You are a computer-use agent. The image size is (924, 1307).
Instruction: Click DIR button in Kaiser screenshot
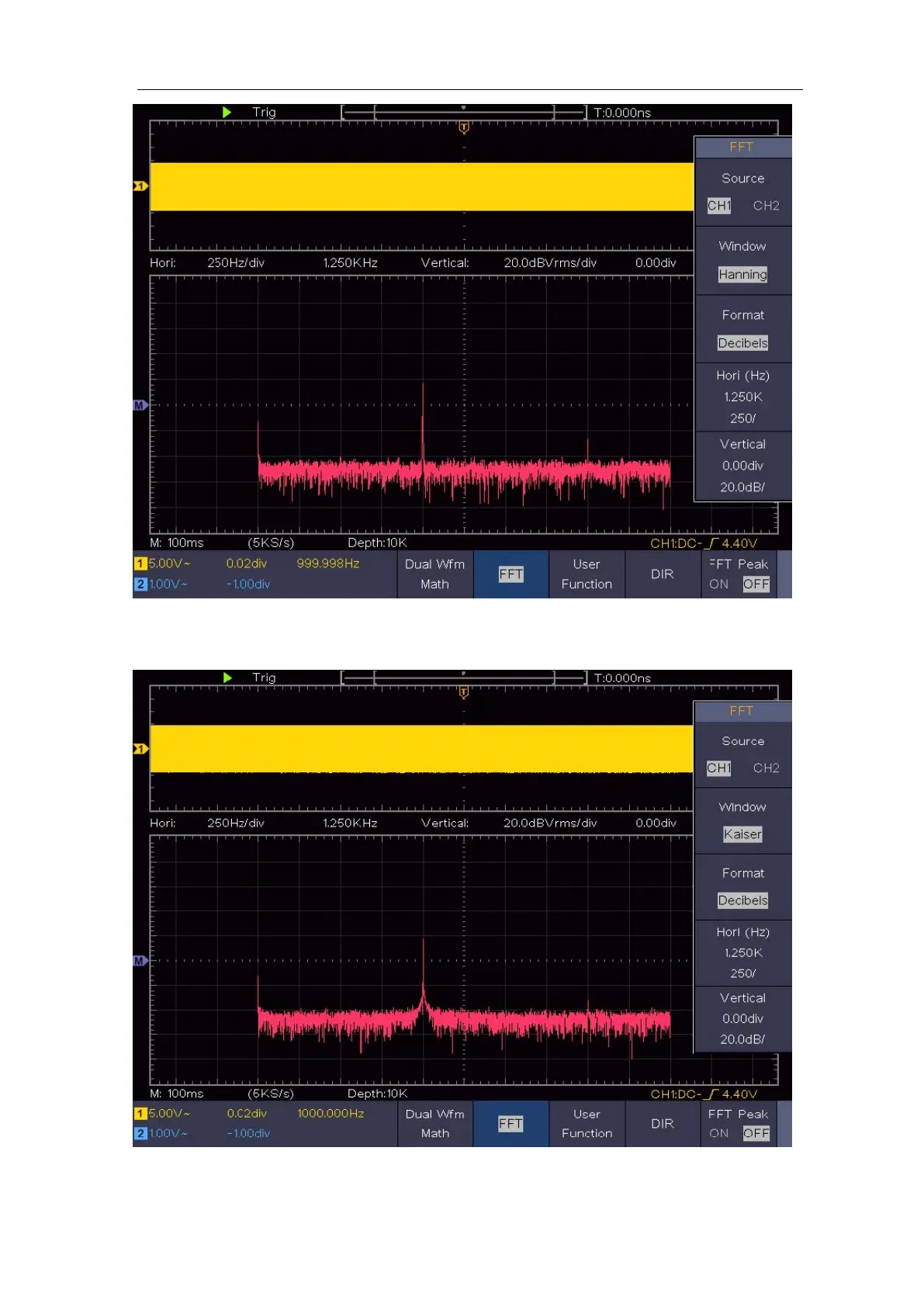(x=663, y=1123)
